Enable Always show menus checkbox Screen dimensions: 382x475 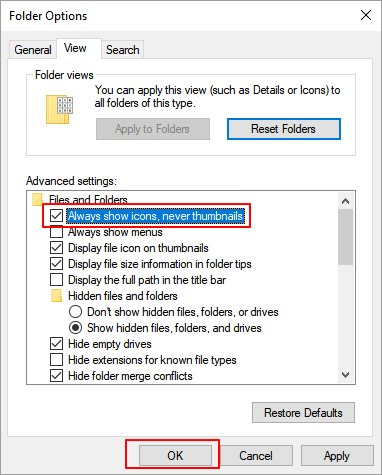[x=56, y=232]
